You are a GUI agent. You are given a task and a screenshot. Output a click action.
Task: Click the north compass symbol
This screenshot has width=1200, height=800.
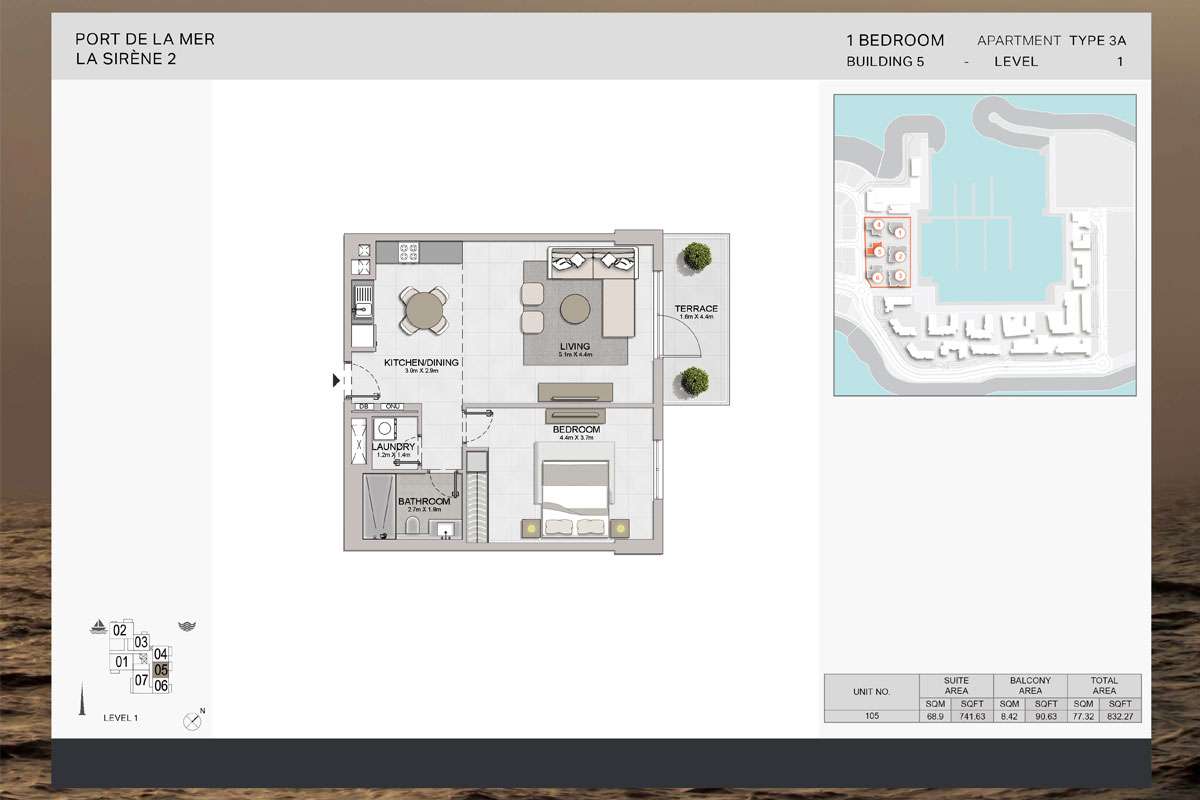click(x=192, y=720)
